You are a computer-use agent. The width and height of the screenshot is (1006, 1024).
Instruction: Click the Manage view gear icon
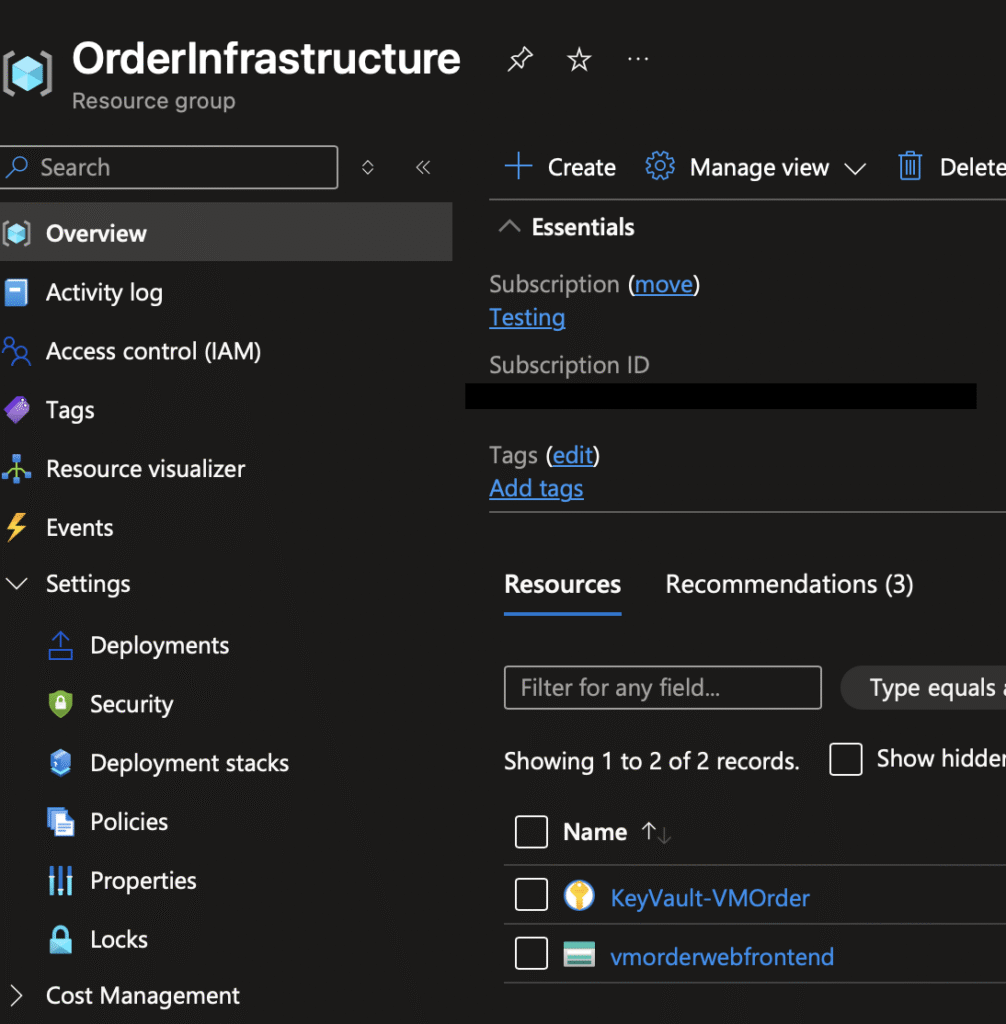660,166
